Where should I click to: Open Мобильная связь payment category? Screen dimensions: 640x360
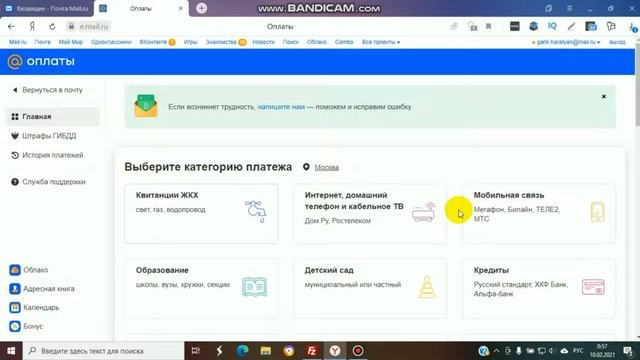pos(539,213)
